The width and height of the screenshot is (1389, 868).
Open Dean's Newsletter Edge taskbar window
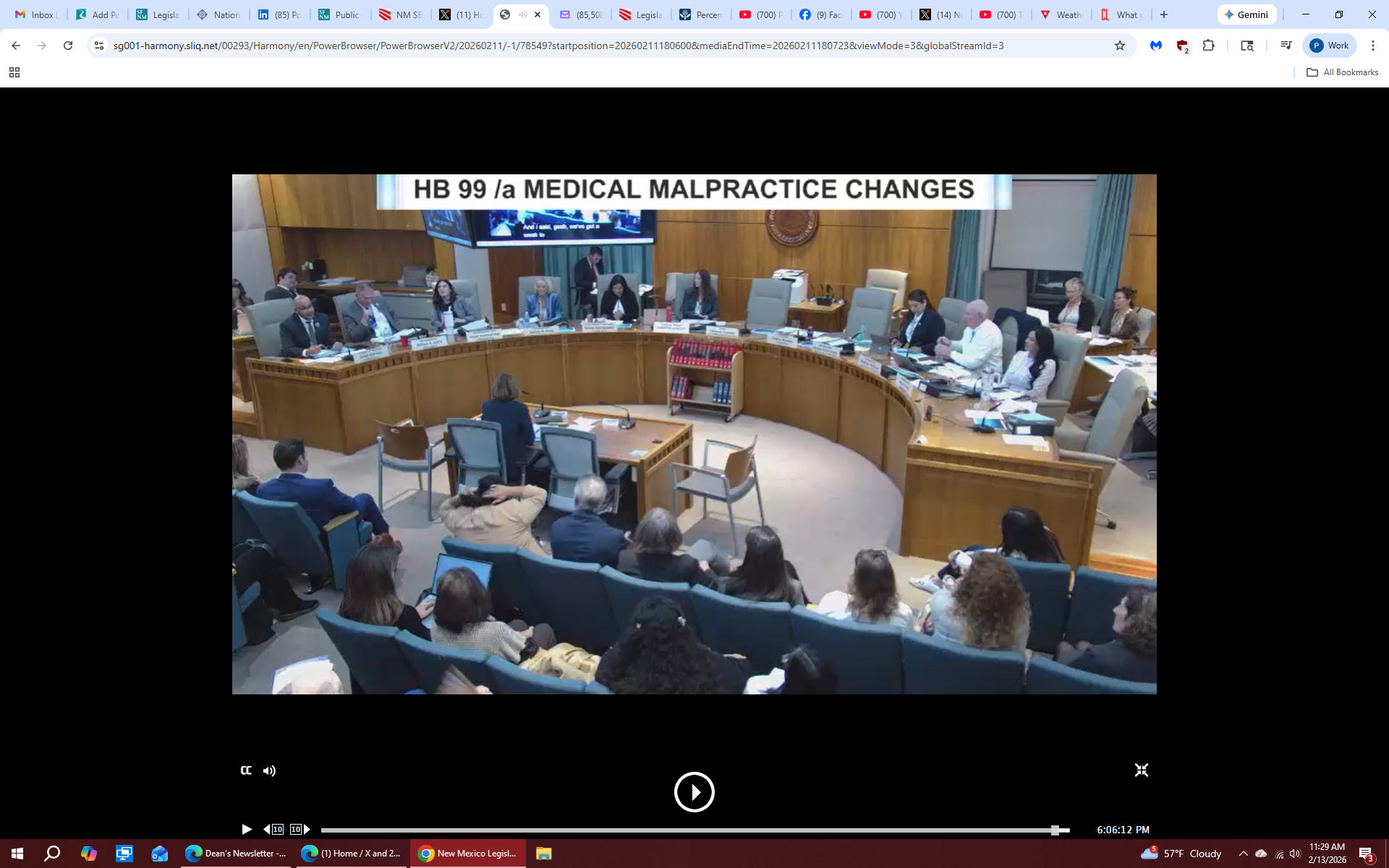point(237,854)
